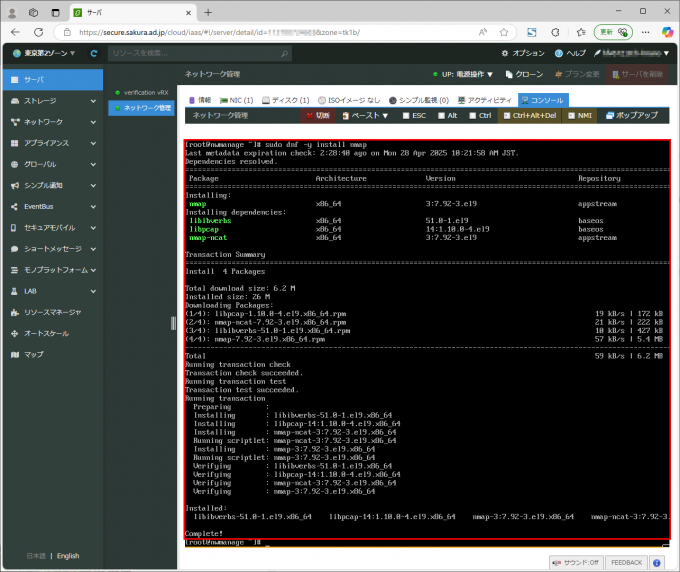Open browser extensions puzzle icon
680x572 pixels.
point(555,32)
